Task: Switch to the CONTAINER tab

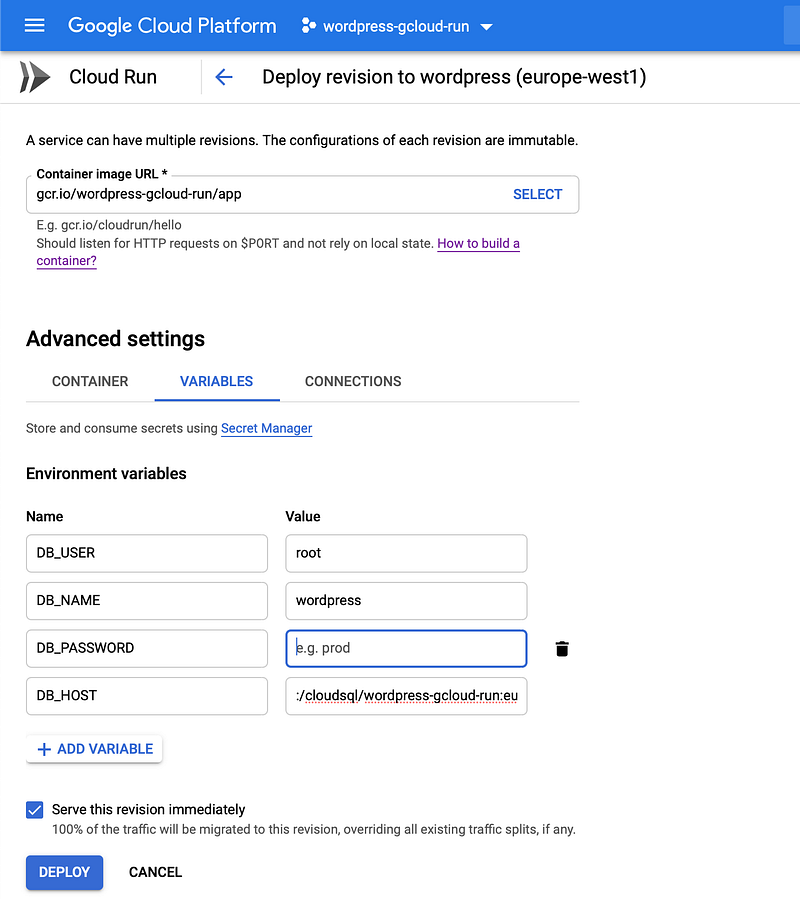Action: (90, 382)
